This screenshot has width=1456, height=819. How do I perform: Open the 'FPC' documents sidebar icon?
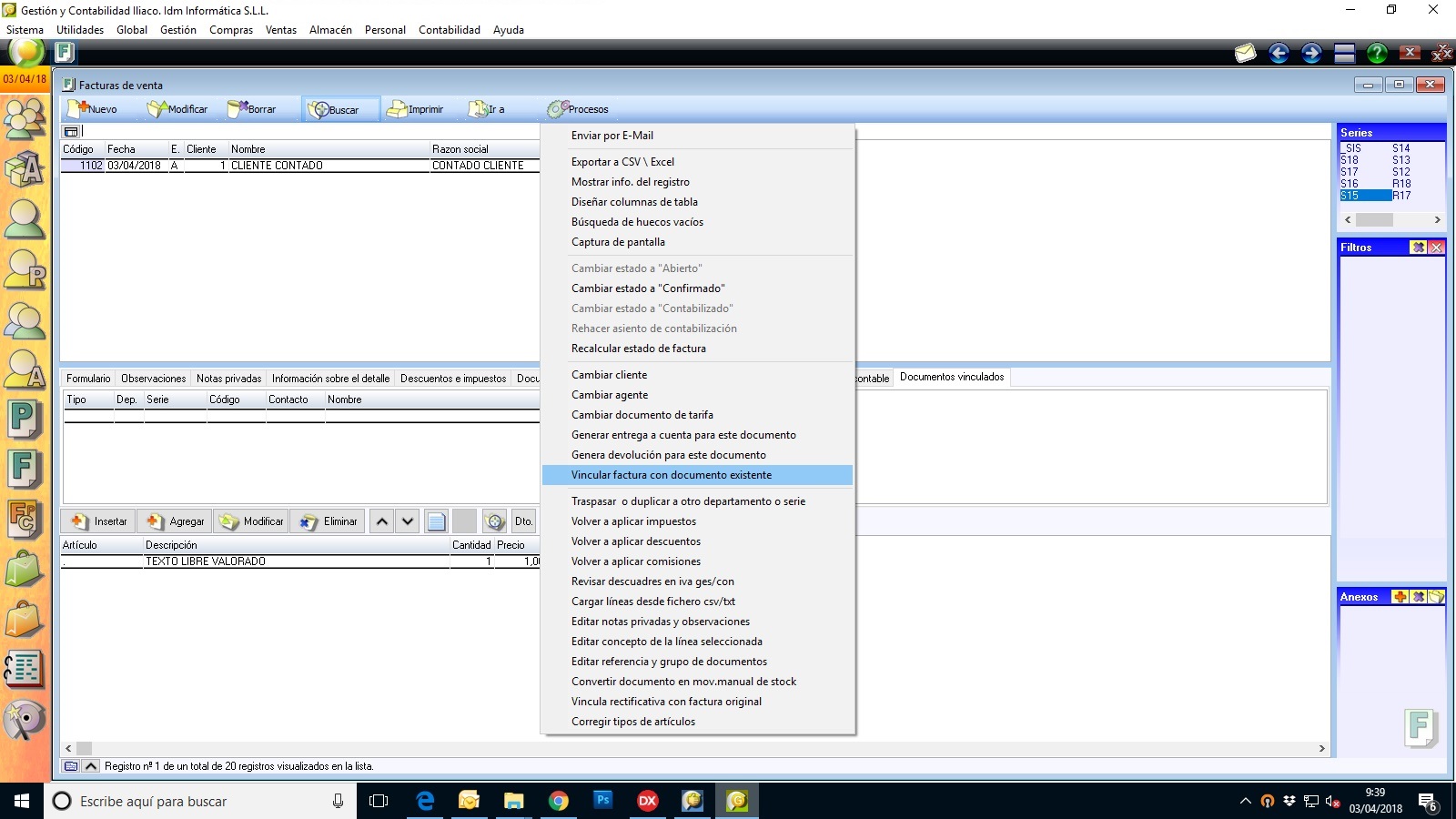tap(25, 521)
